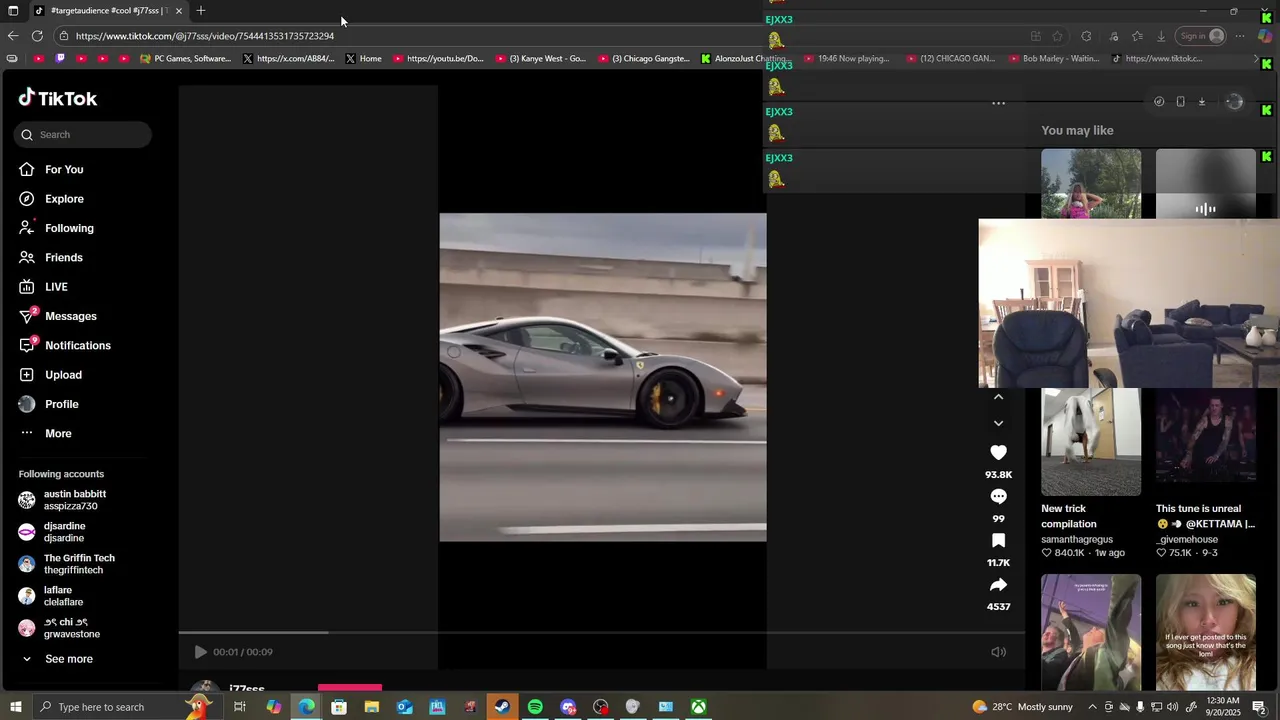Click the TikTok Search field
The height and width of the screenshot is (720, 1280).
[x=83, y=135]
